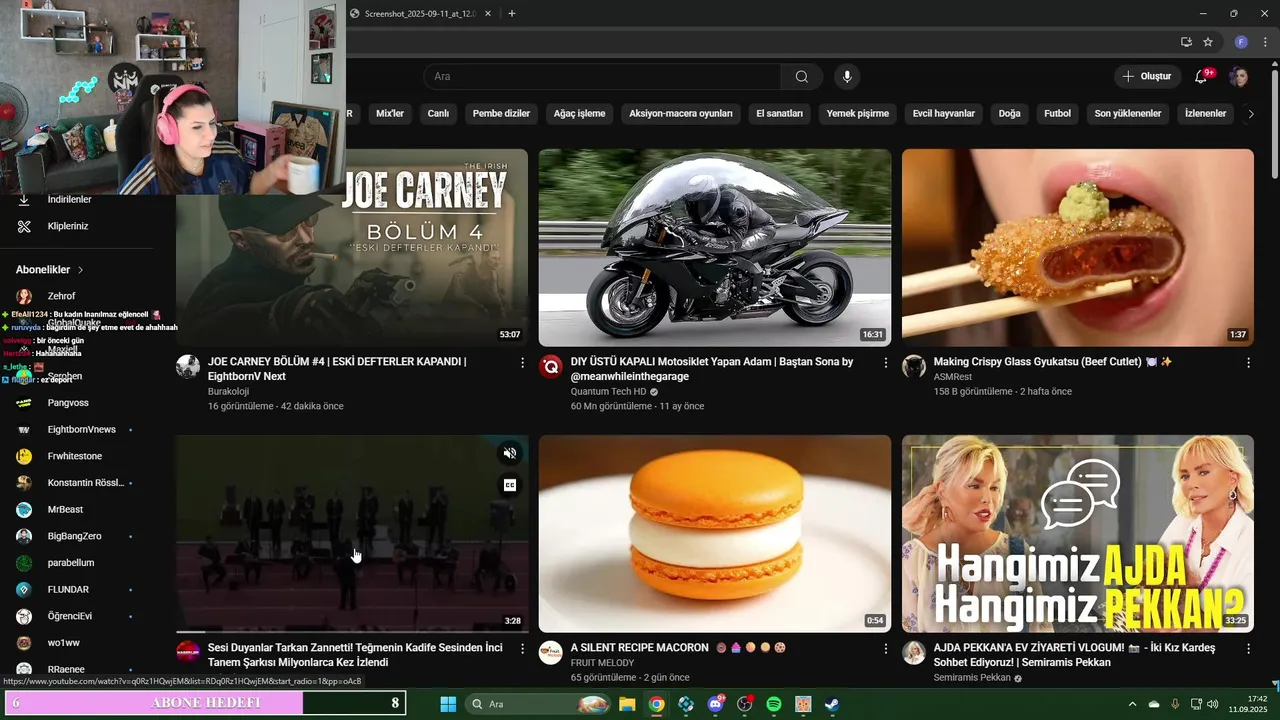The image size is (1280, 720).
Task: Open options menu for Tarkan Zannetti video
Action: click(x=522, y=649)
